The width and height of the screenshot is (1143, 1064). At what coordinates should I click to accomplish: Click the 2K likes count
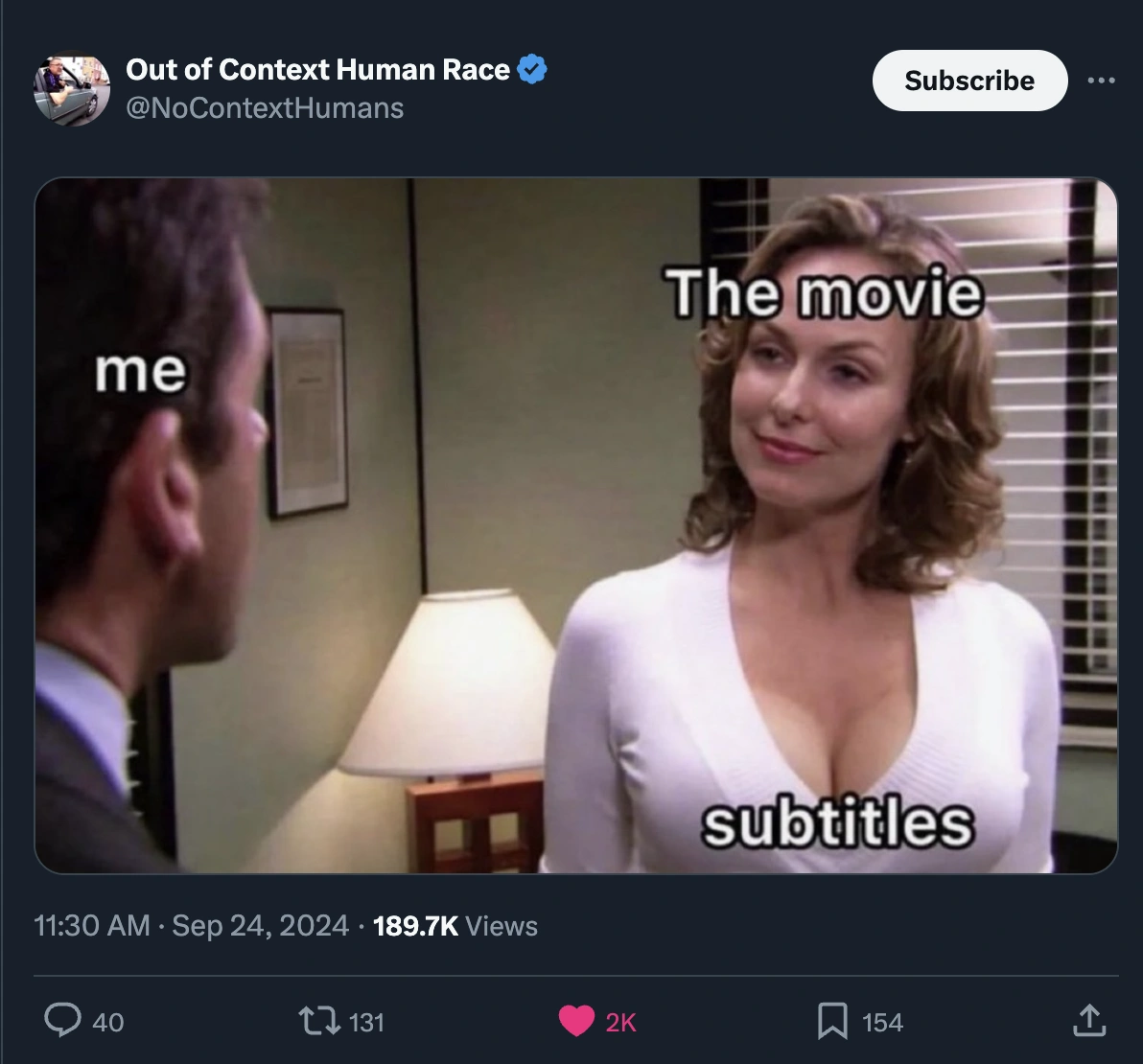[621, 1023]
